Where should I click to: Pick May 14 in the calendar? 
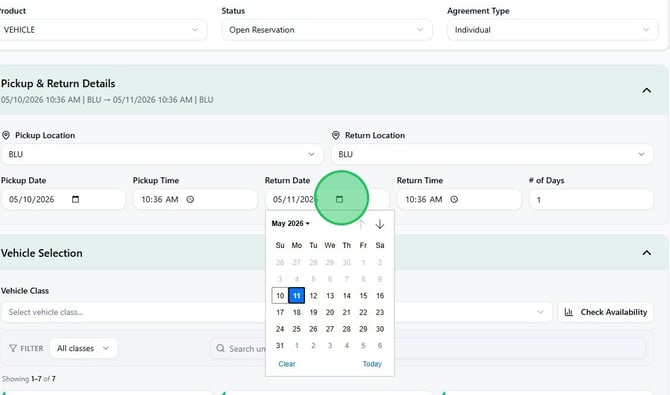pyautogui.click(x=347, y=296)
